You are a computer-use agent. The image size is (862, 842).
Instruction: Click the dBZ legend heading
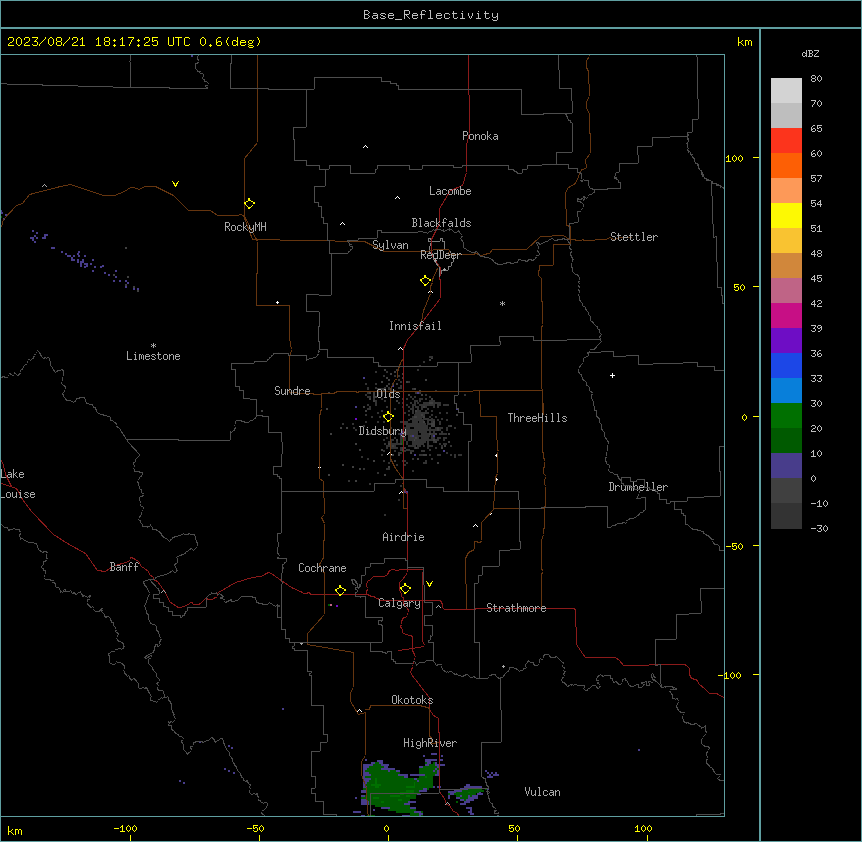(810, 53)
